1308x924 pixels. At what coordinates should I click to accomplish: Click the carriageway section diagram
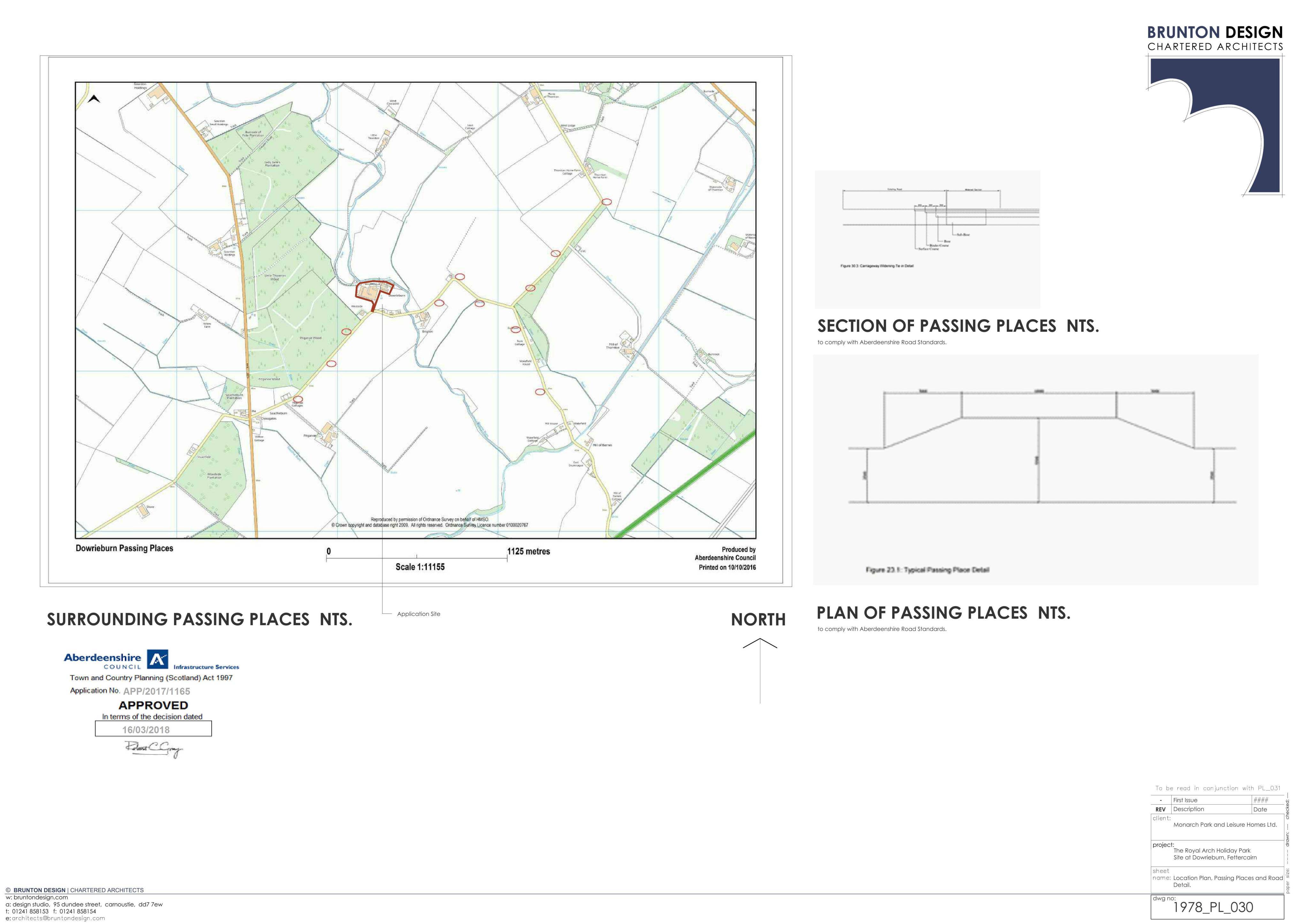point(940,220)
